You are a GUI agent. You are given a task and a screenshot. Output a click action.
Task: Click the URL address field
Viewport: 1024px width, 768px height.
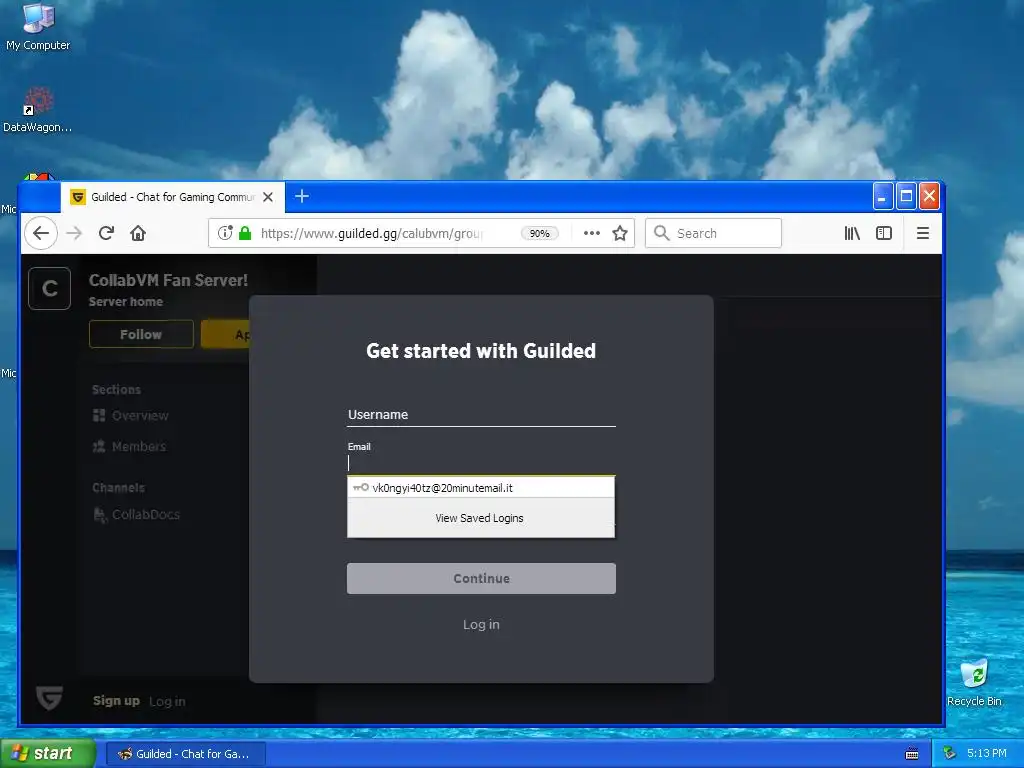(x=372, y=233)
